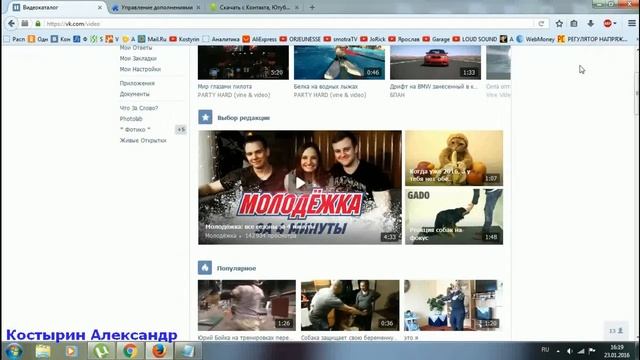Open the Расп bookmark
Image resolution: width=640 pixels, height=360 pixels.
(x=15, y=39)
